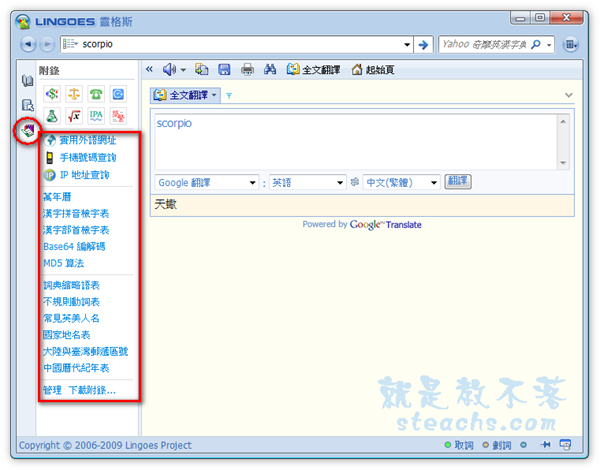Open the dictionary book sidebar icon
Viewport: 600px width, 470px height.
[x=28, y=81]
